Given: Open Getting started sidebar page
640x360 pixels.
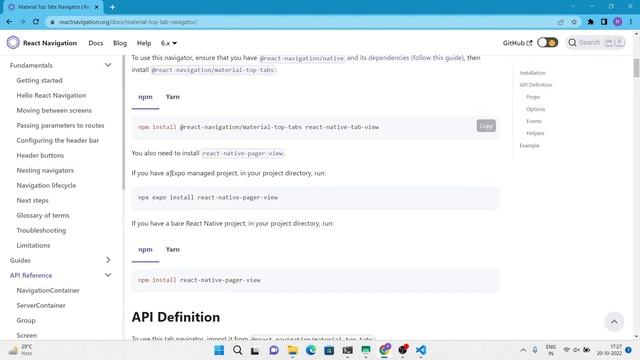Looking at the screenshot, I should [x=40, y=80].
